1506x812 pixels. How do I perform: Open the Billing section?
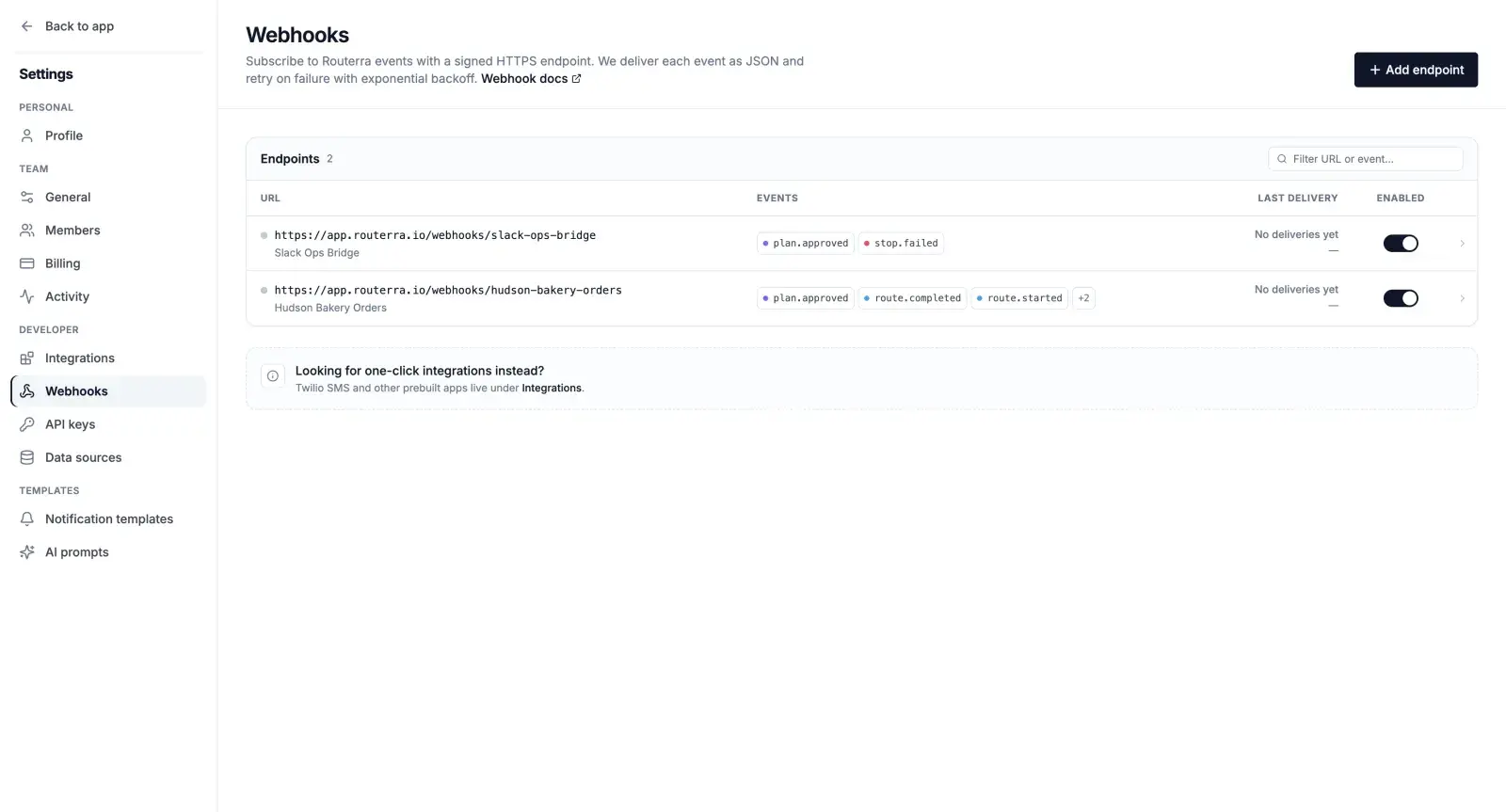coord(108,263)
